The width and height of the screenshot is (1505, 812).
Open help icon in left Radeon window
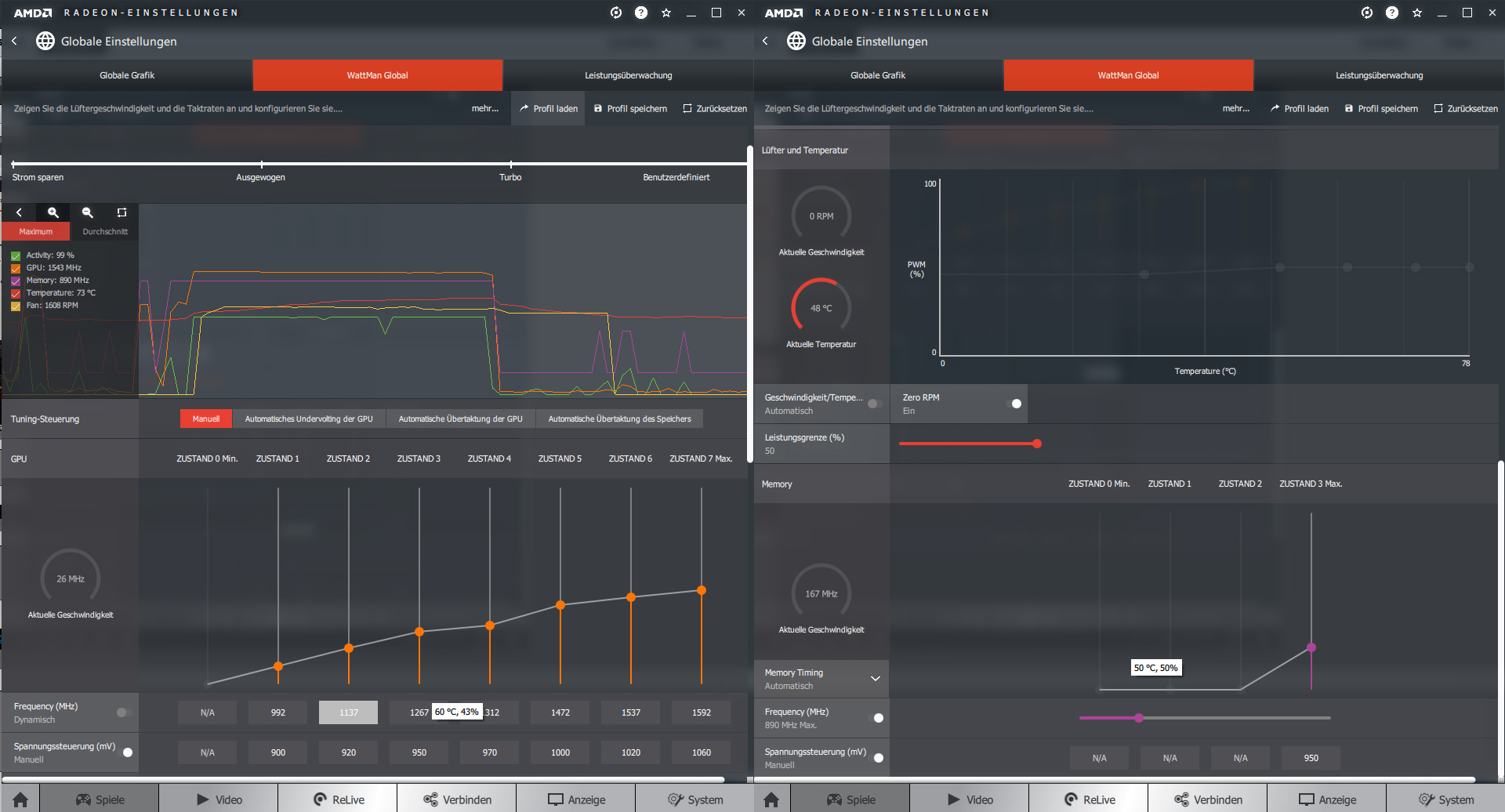point(641,13)
